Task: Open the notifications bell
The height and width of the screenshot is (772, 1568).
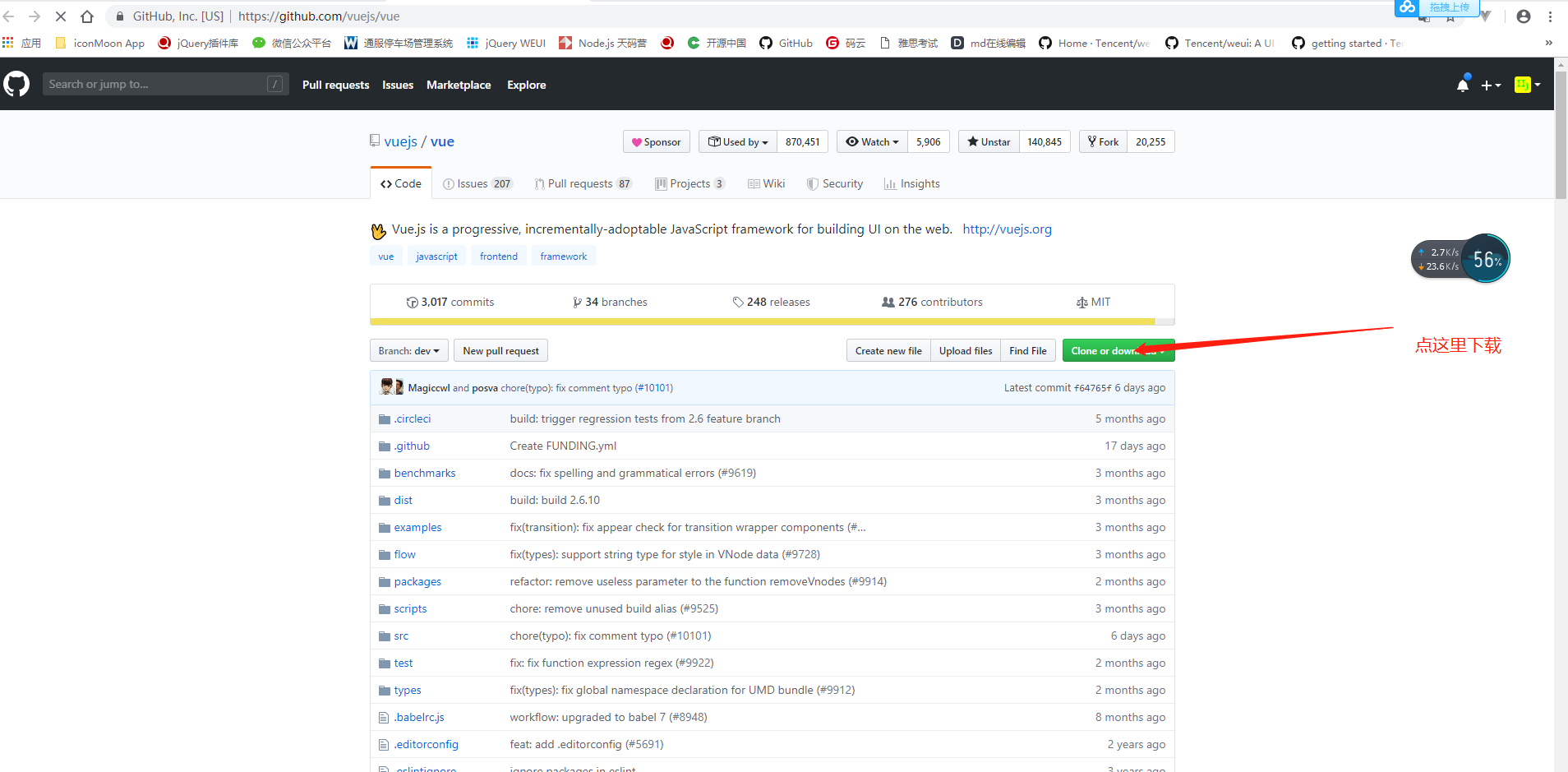Action: pos(1463,85)
